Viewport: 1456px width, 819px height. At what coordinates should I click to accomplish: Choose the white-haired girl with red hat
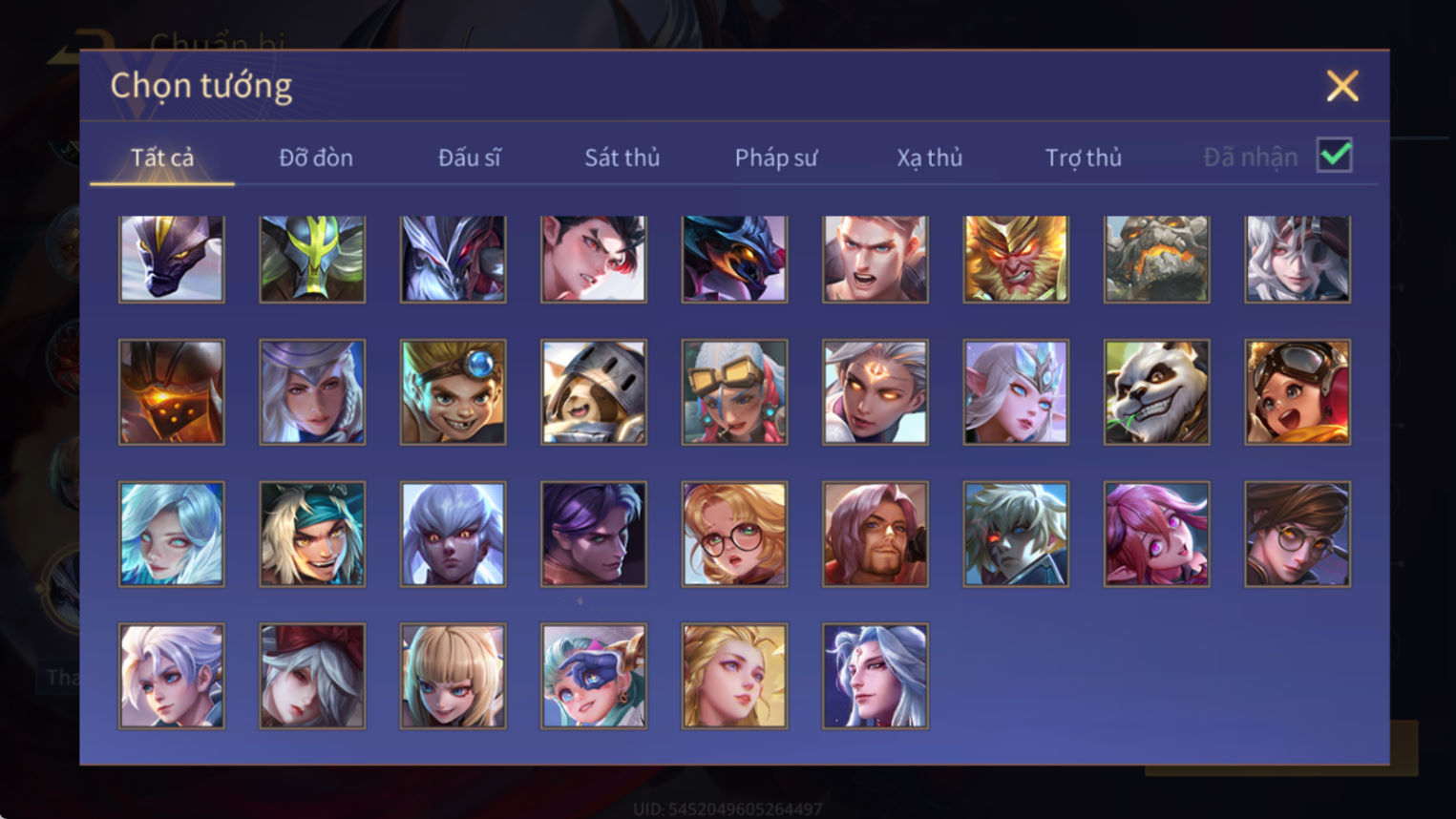coord(312,676)
